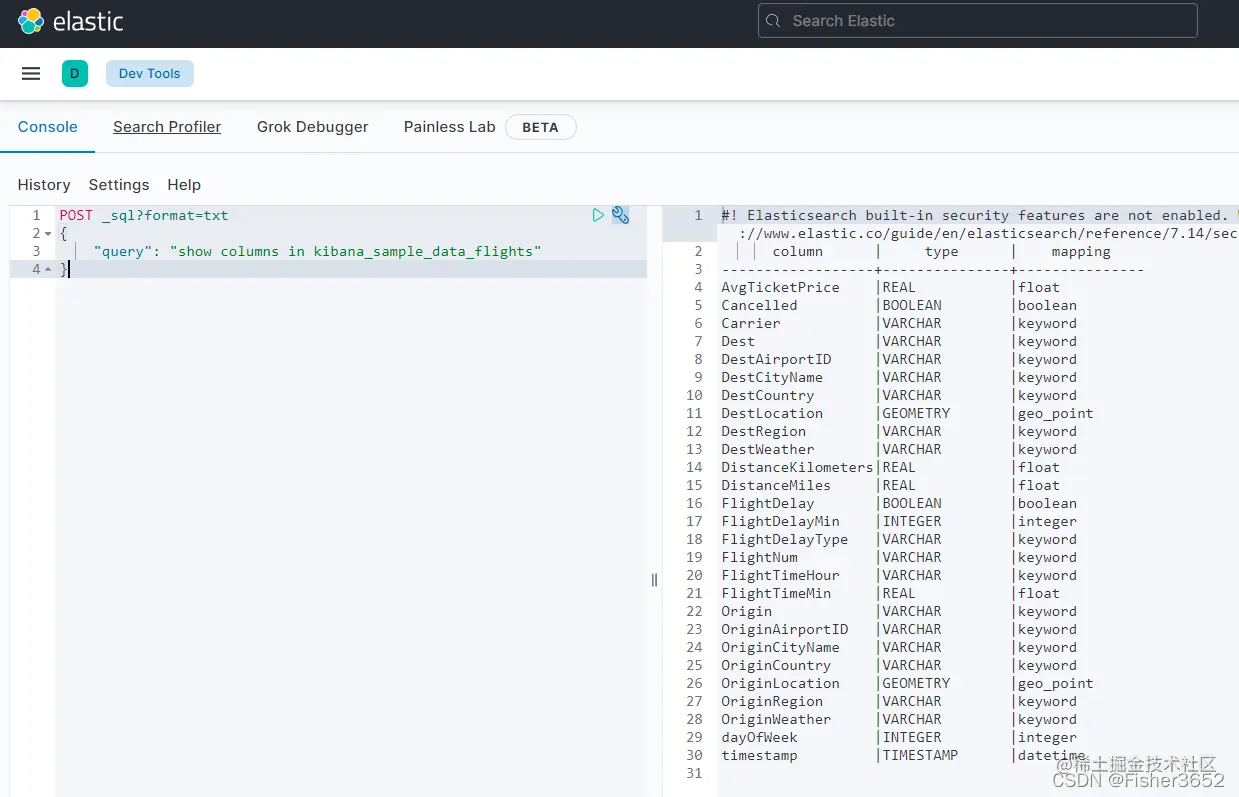Click the DistanceMiles row
This screenshot has height=797, width=1239.
coord(890,485)
